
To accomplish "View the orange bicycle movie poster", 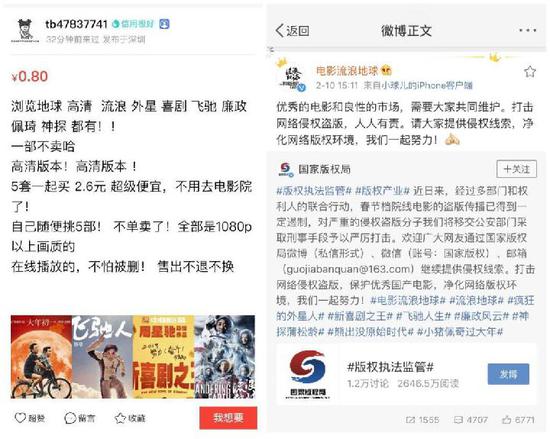I will 41,357.
